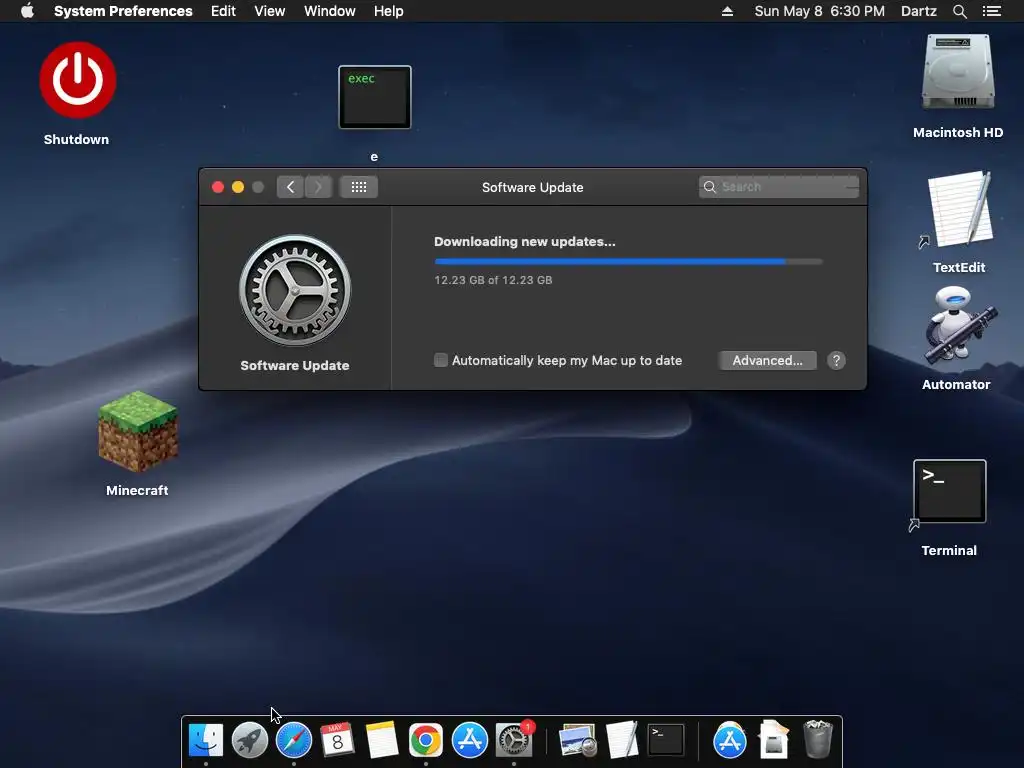The width and height of the screenshot is (1024, 768).
Task: Click the date and time in the menu bar
Action: pyautogui.click(x=820, y=11)
